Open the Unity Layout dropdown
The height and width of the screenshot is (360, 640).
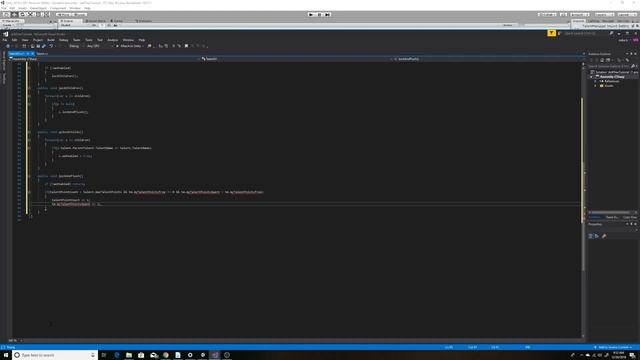[626, 14]
